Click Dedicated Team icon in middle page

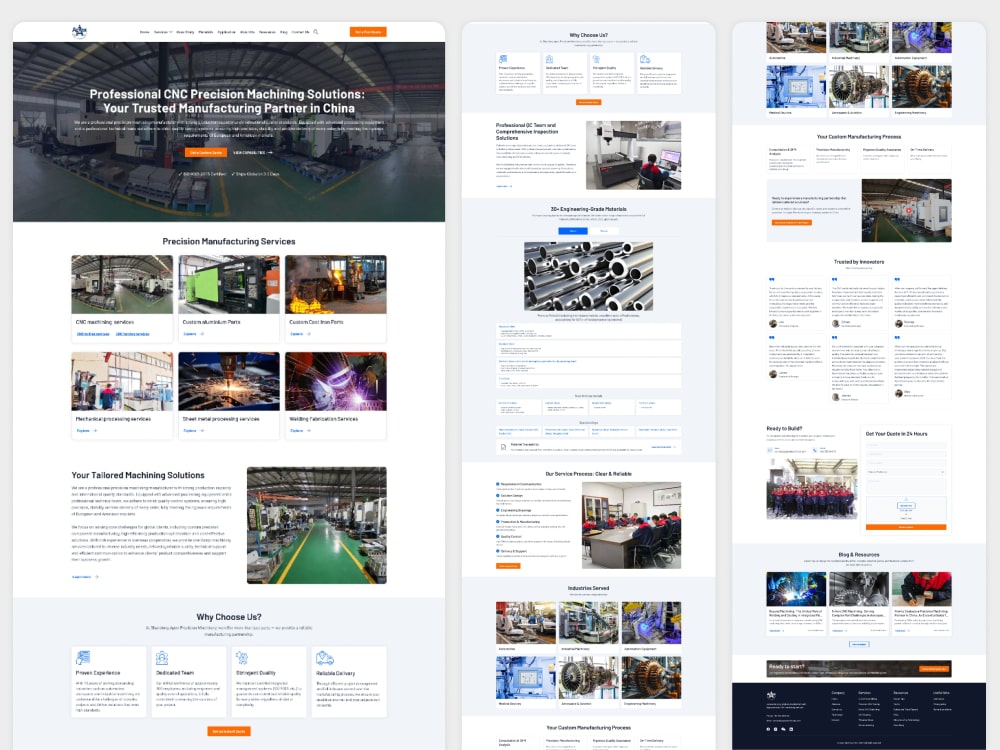tap(549, 59)
